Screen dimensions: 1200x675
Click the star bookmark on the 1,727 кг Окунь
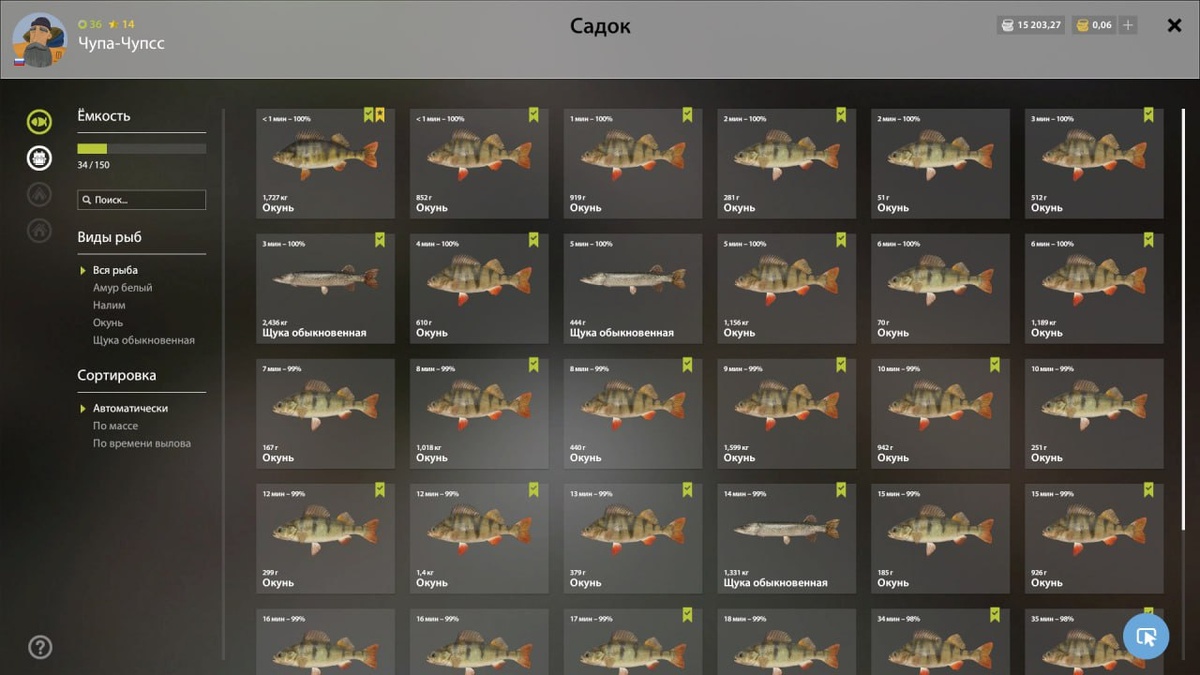click(x=380, y=115)
